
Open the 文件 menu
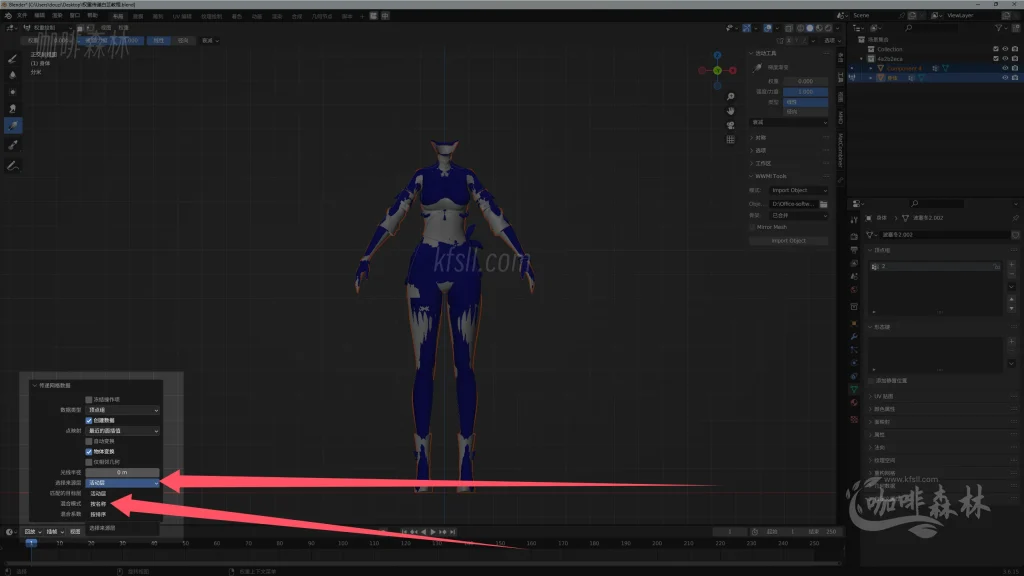pos(22,16)
